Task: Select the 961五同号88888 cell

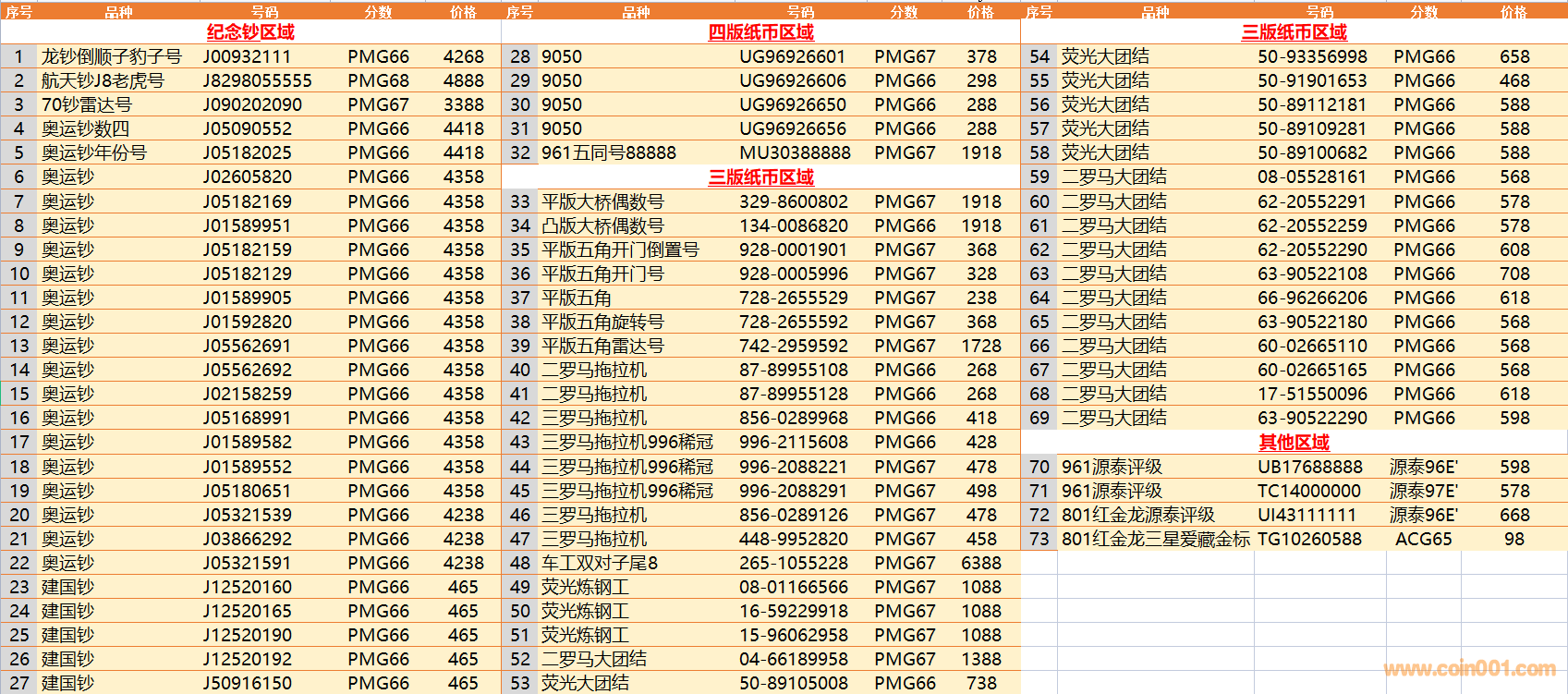Action: 609,152
